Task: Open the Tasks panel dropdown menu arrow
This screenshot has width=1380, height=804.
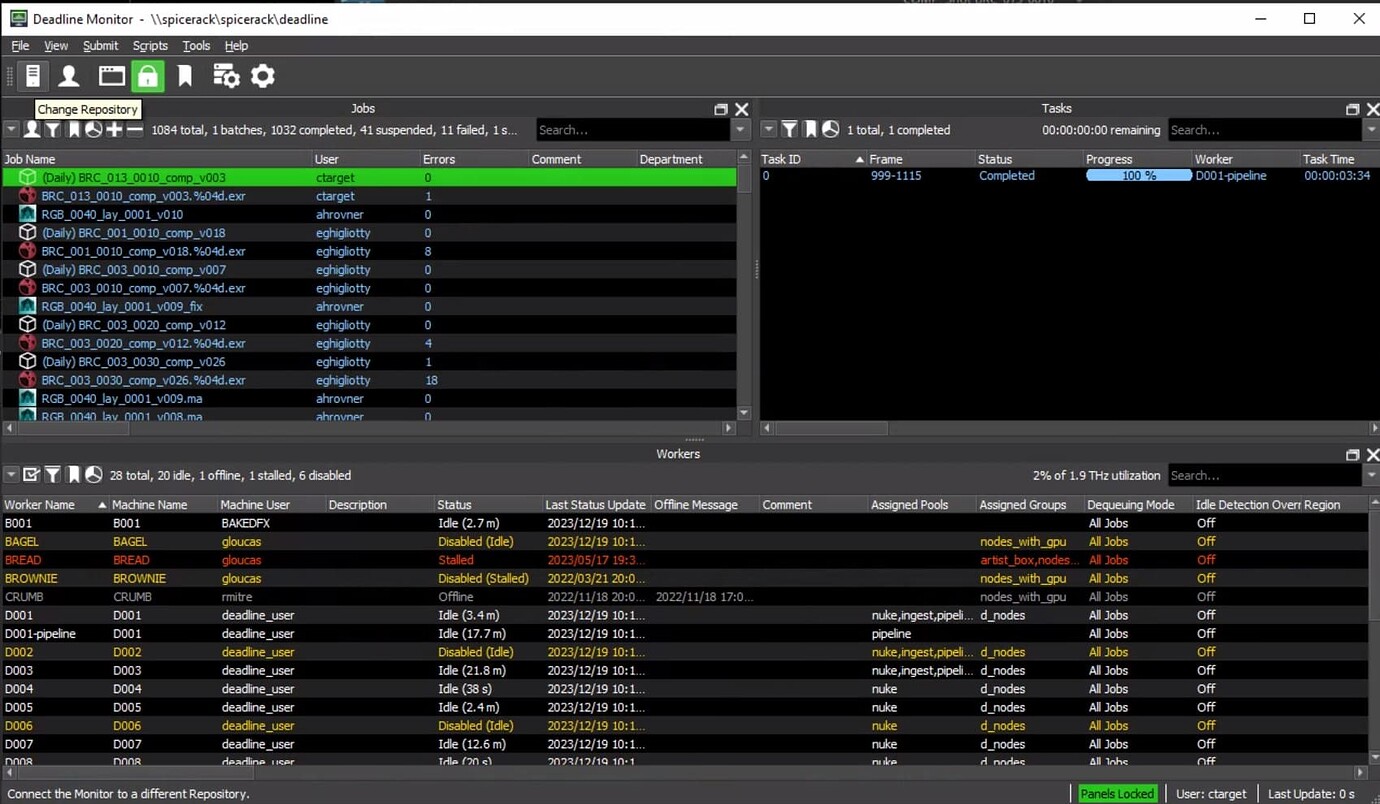Action: (x=769, y=130)
